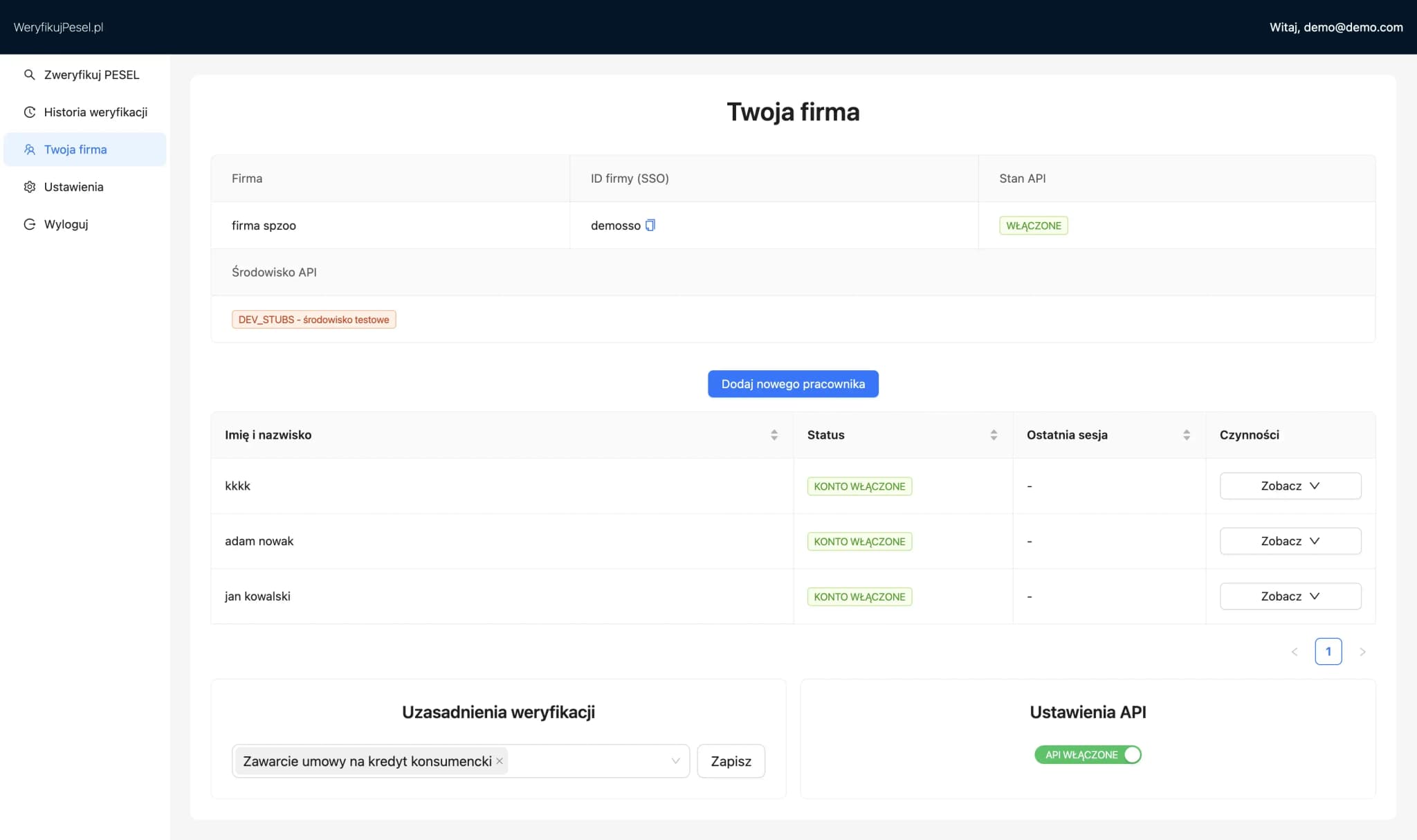This screenshot has height=840, width=1417.
Task: Sort by Imię i nazwisko column
Action: pyautogui.click(x=774, y=435)
